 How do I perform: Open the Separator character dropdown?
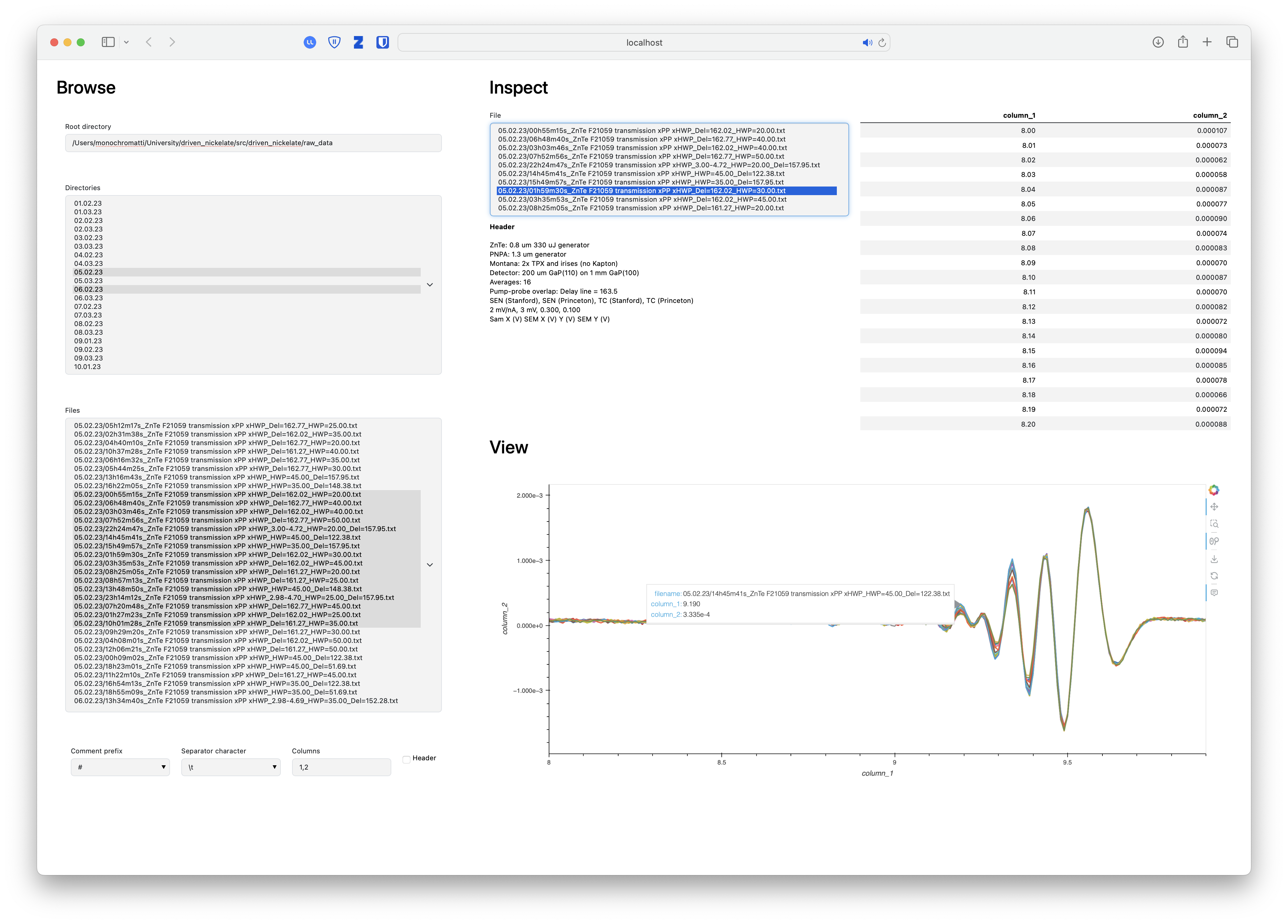pos(231,767)
